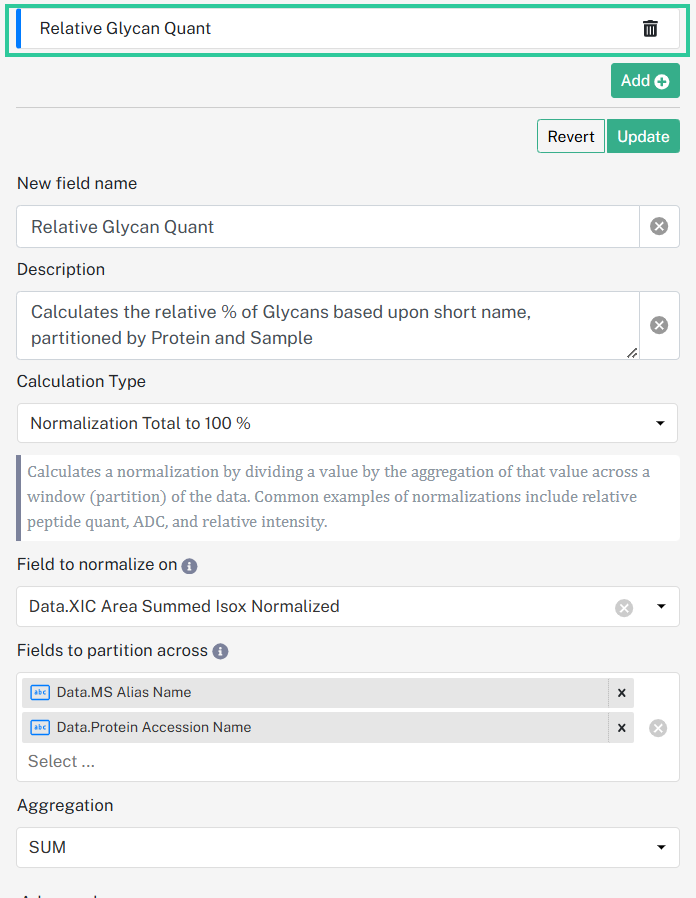Image resolution: width=696 pixels, height=898 pixels.
Task: Open the Calculation Type dropdown
Action: click(347, 423)
